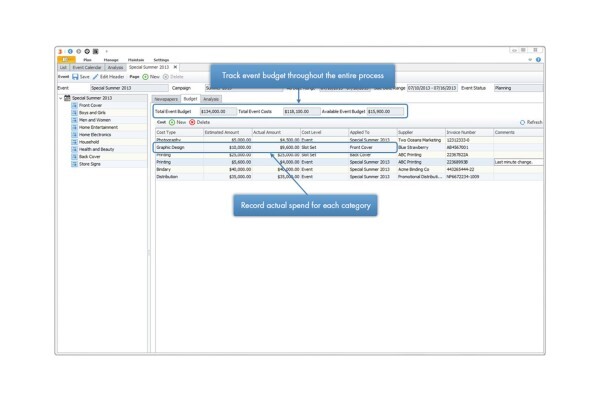This screenshot has width=600, height=400.
Task: Select the Distribution cost row
Action: click(x=349, y=177)
